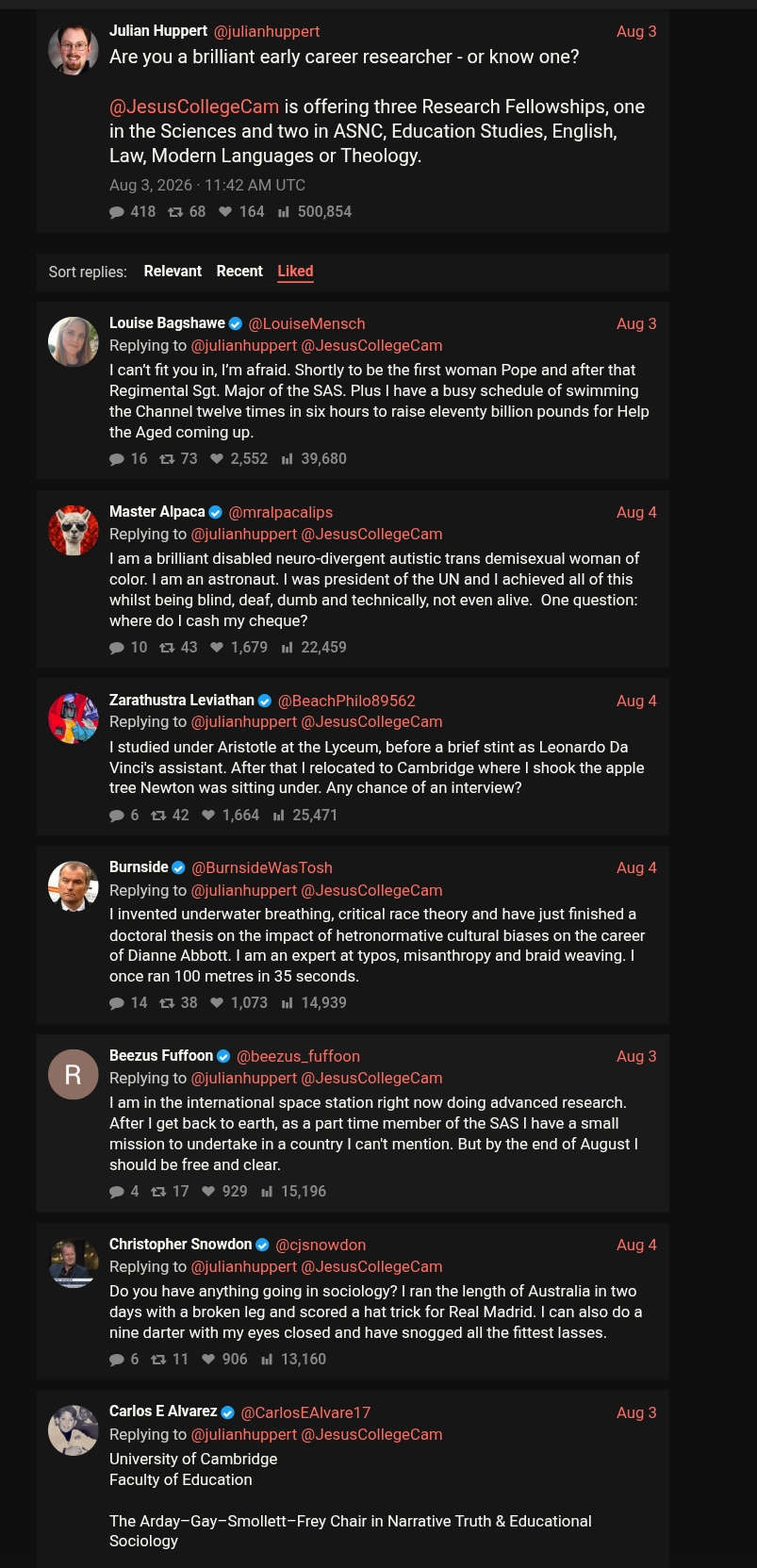This screenshot has height=1568, width=757.
Task: Click comment icon on Burnside's reply
Action: click(117, 1003)
